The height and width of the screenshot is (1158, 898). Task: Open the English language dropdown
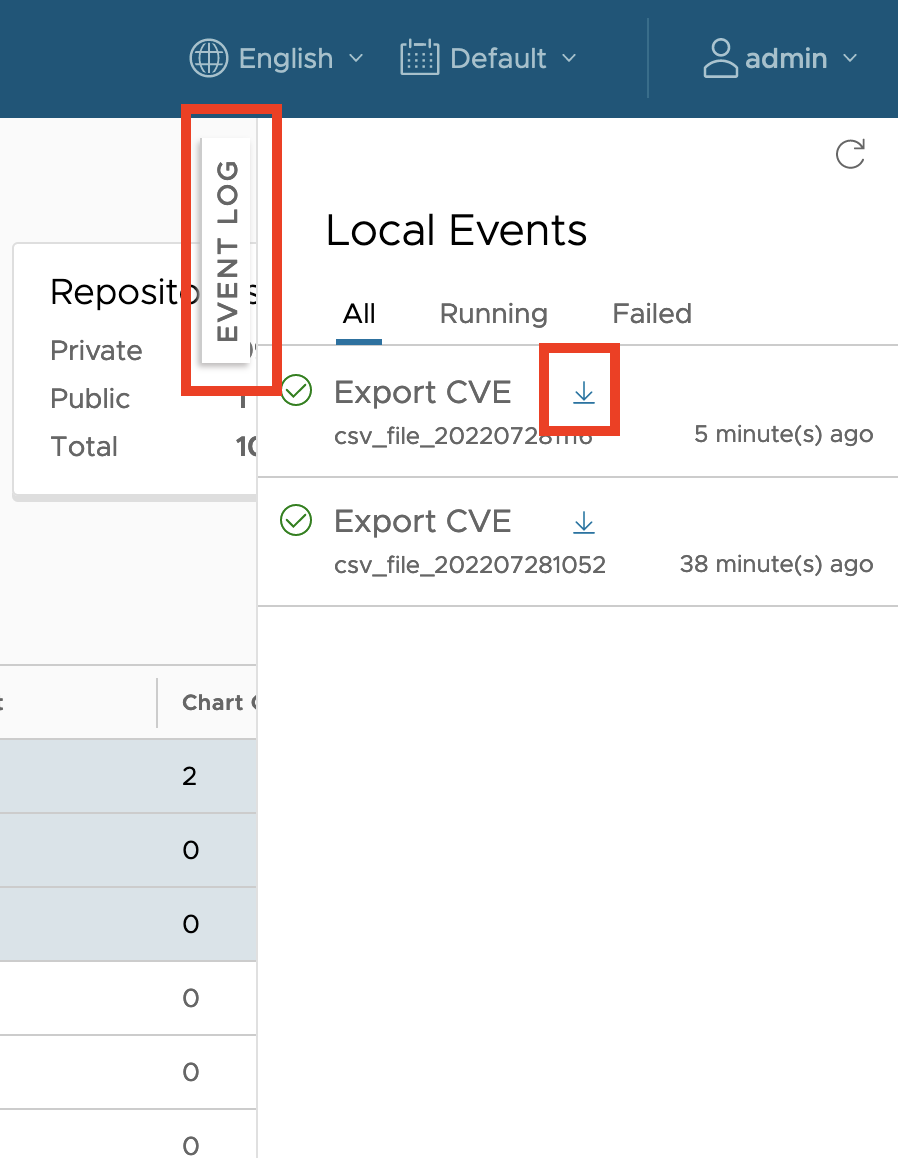tap(285, 58)
